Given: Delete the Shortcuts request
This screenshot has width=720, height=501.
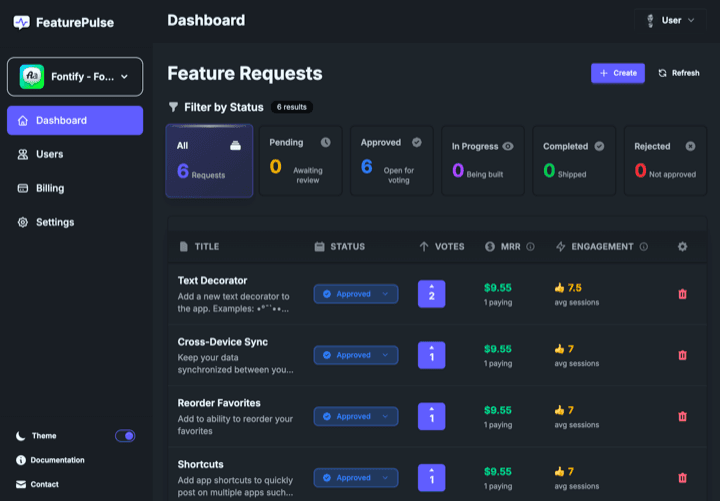Looking at the screenshot, I should point(682,478).
